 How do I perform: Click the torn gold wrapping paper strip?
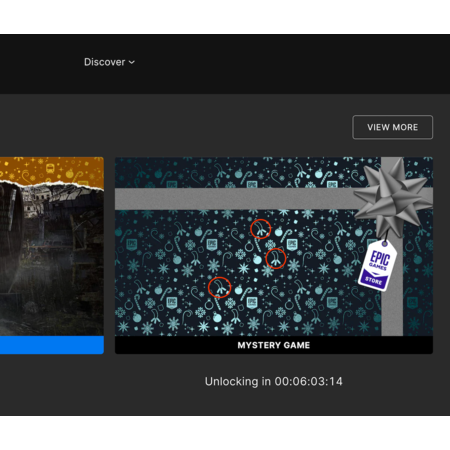(x=52, y=171)
